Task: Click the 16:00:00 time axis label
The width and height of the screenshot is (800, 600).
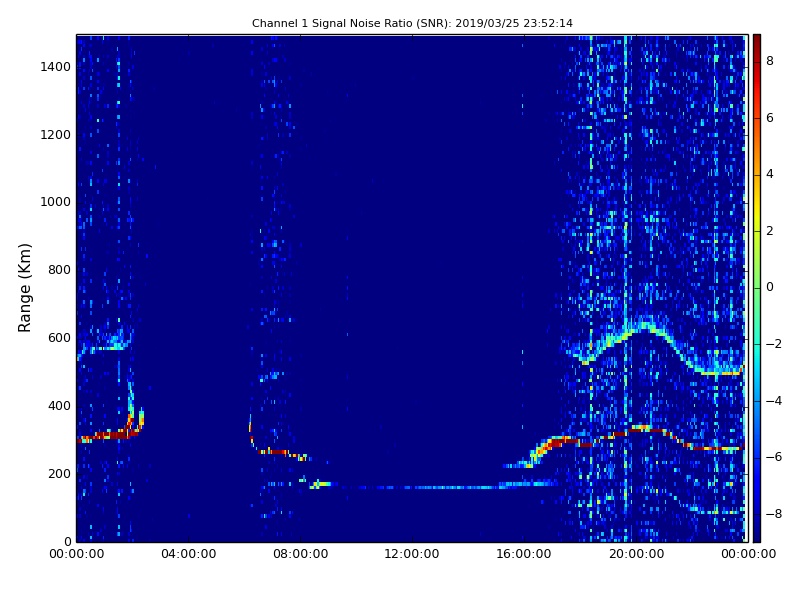Action: point(524,554)
